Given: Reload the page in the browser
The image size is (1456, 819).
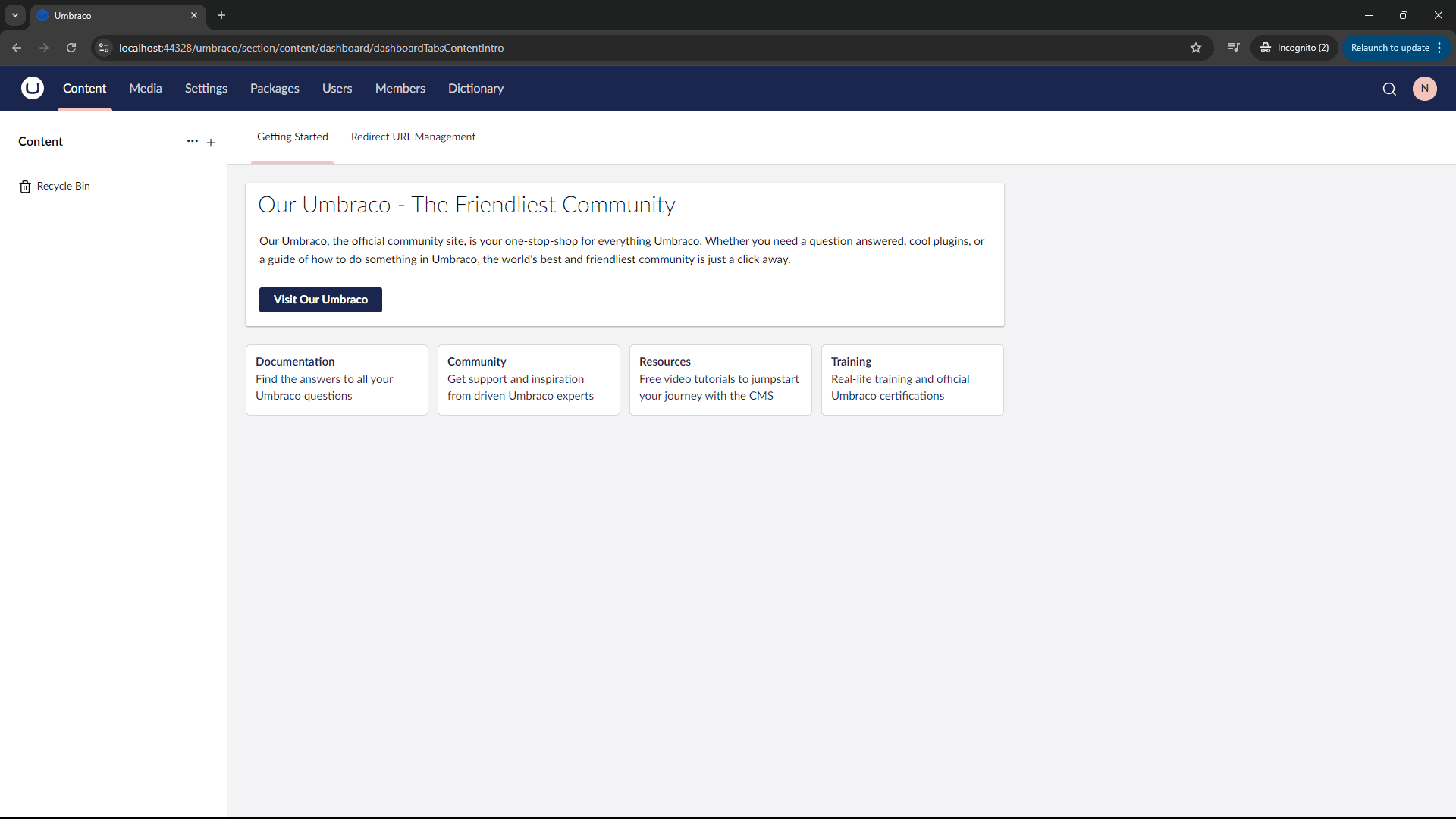Looking at the screenshot, I should coord(71,48).
